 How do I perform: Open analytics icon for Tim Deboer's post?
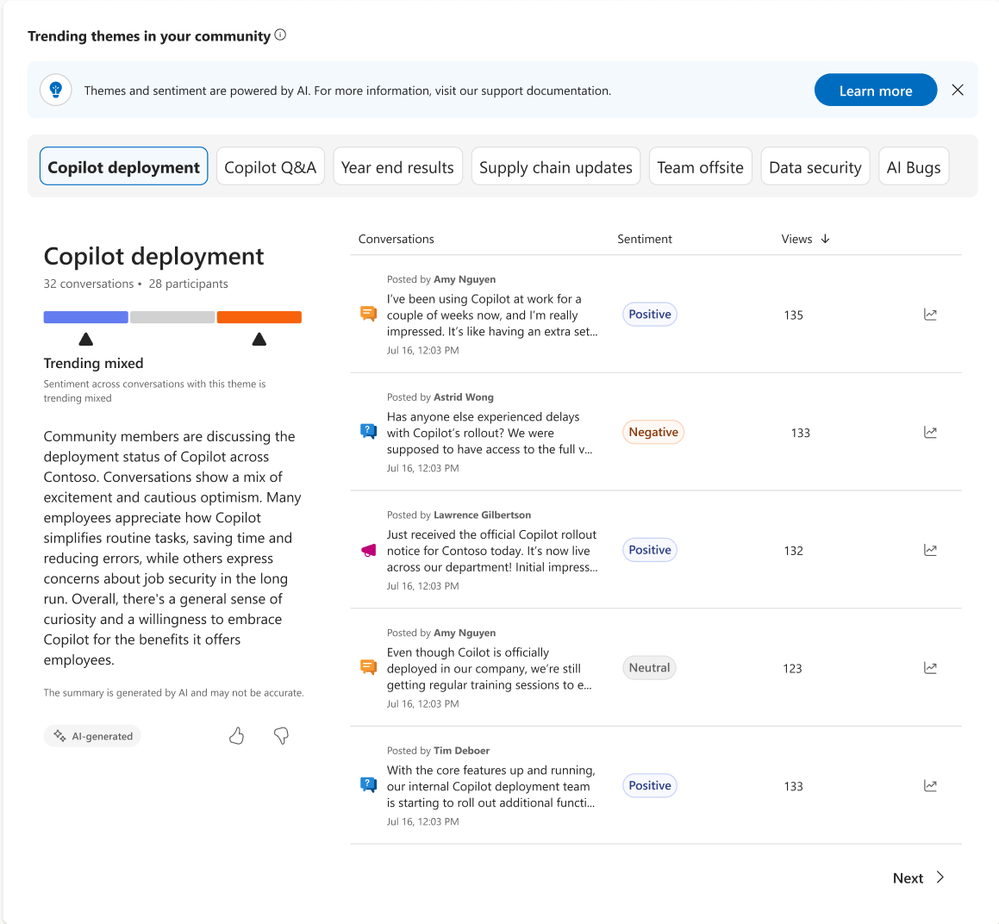click(930, 786)
